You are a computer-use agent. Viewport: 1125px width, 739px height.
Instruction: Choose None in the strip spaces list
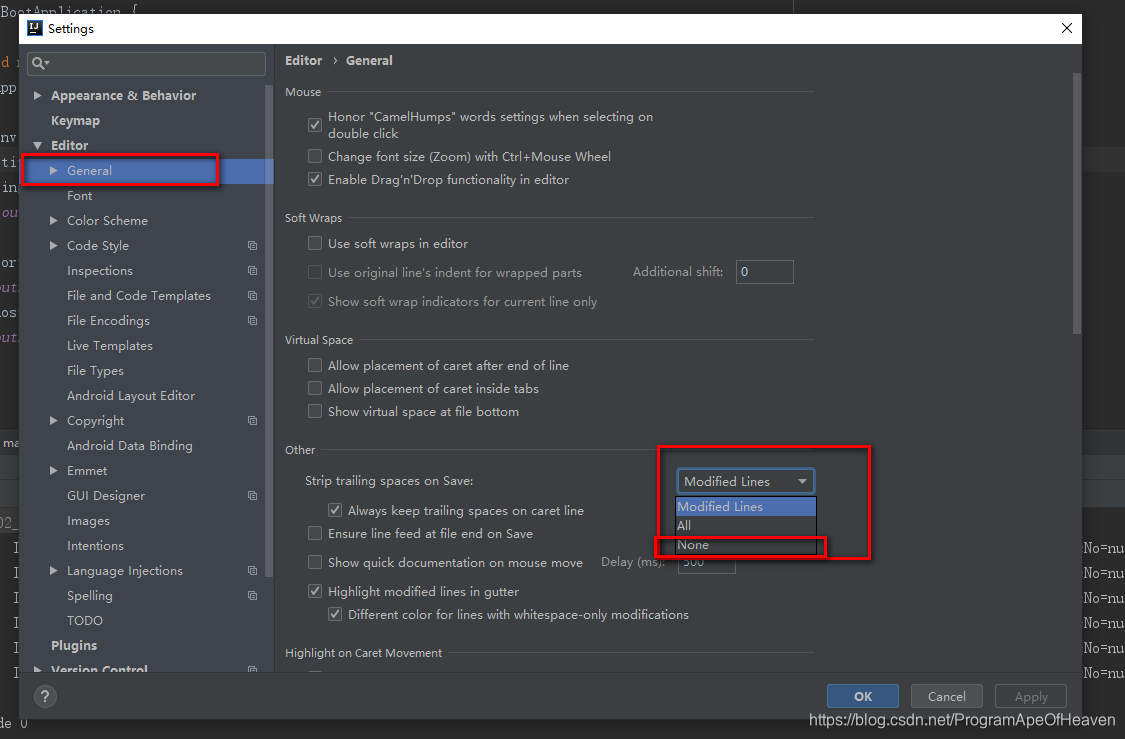[745, 545]
